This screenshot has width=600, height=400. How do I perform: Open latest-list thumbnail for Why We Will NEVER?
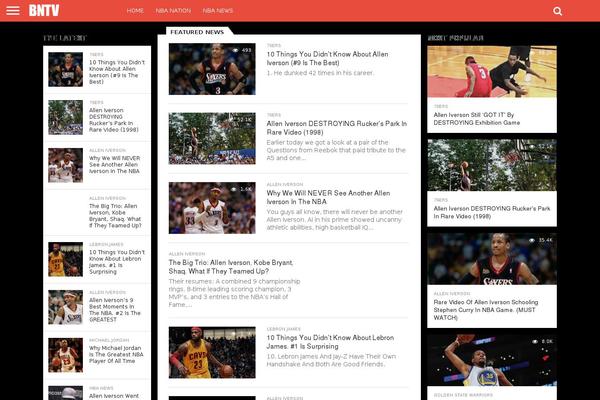click(x=65, y=165)
